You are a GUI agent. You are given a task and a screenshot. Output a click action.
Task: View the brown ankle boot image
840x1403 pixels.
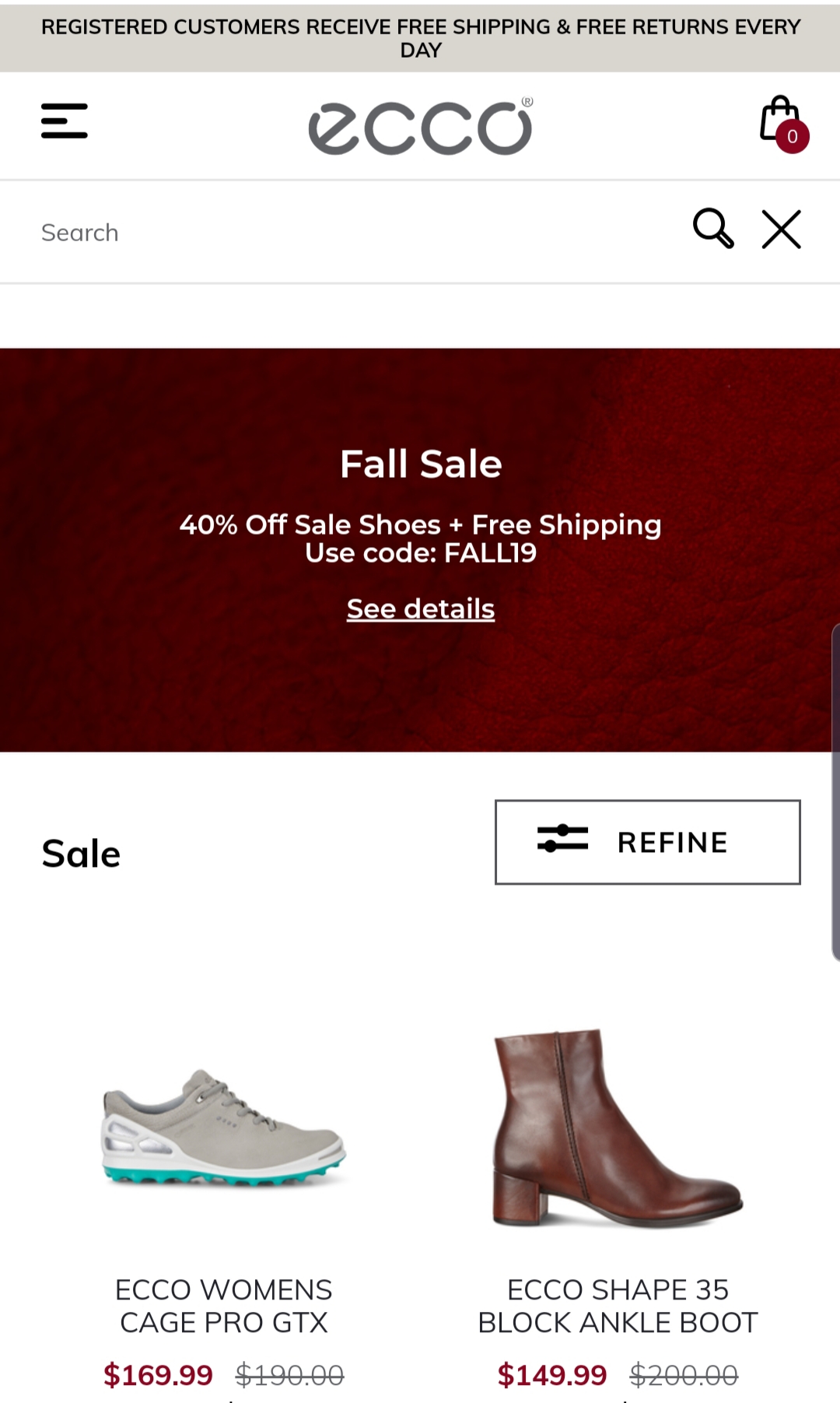618,1128
